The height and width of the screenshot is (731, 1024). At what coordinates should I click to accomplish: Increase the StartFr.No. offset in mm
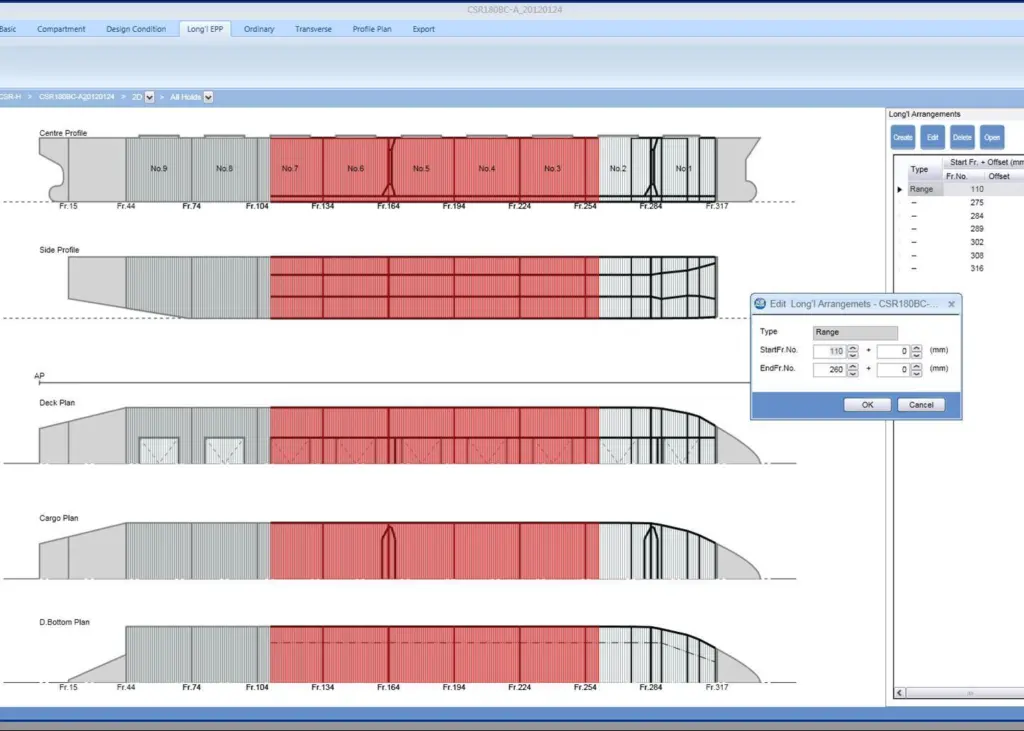[917, 348]
